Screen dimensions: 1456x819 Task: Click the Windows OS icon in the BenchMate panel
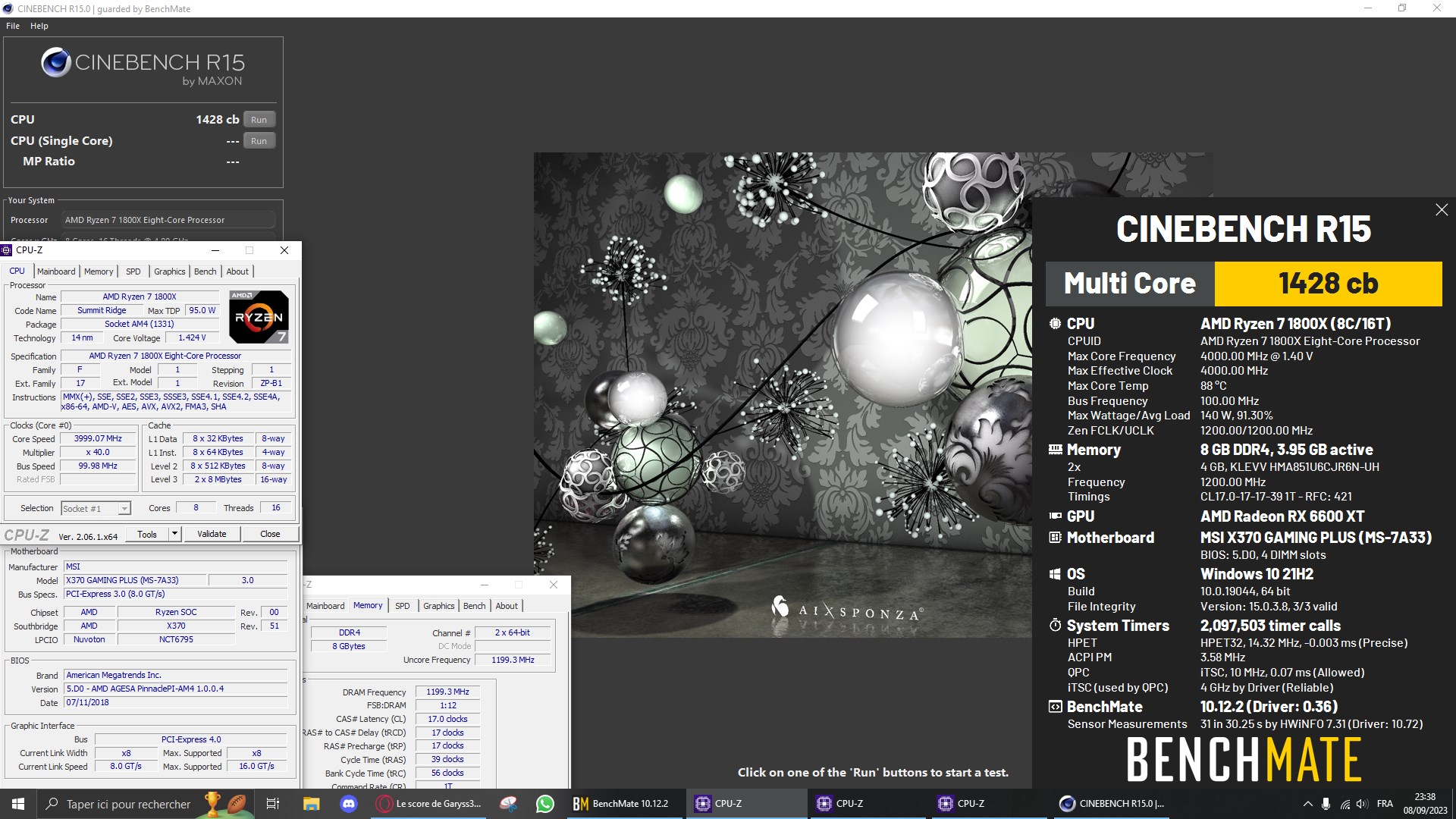tap(1055, 574)
